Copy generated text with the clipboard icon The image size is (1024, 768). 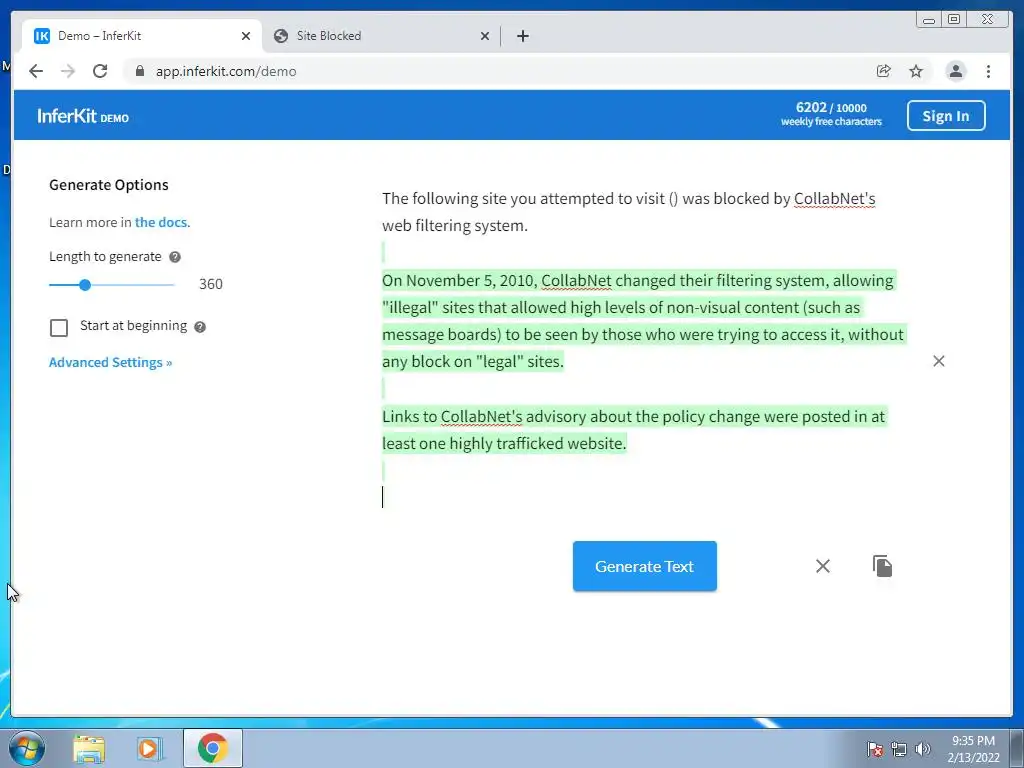click(x=882, y=566)
